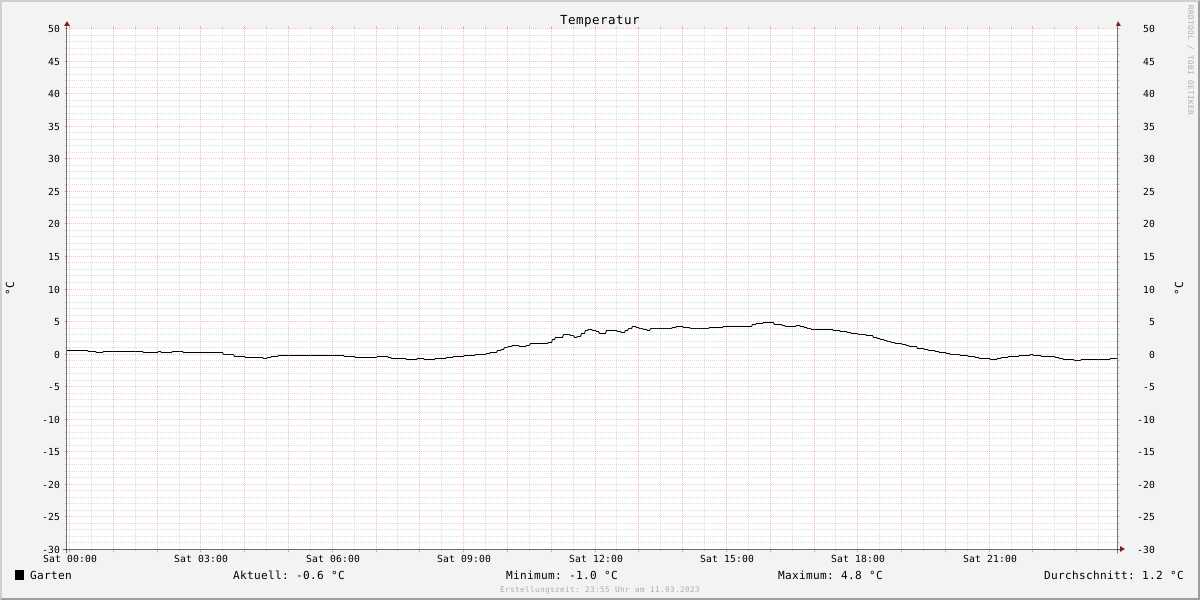Select the Durchschnitt: 1.2 °C value

pyautogui.click(x=1114, y=575)
